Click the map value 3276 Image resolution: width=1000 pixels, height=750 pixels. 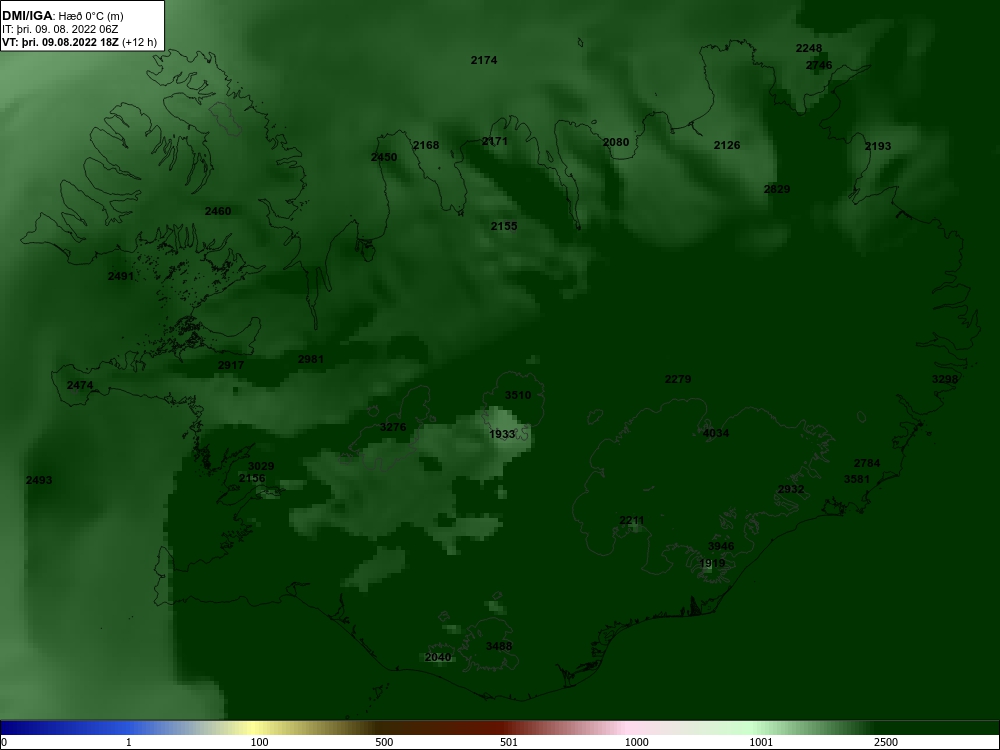(x=393, y=427)
